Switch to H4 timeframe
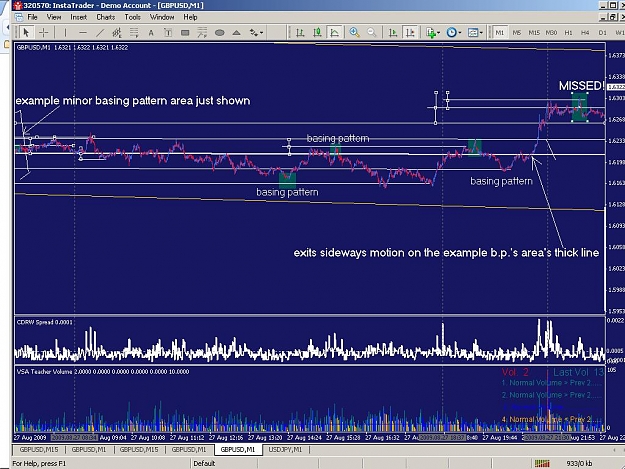The width and height of the screenshot is (625, 469). tap(585, 33)
